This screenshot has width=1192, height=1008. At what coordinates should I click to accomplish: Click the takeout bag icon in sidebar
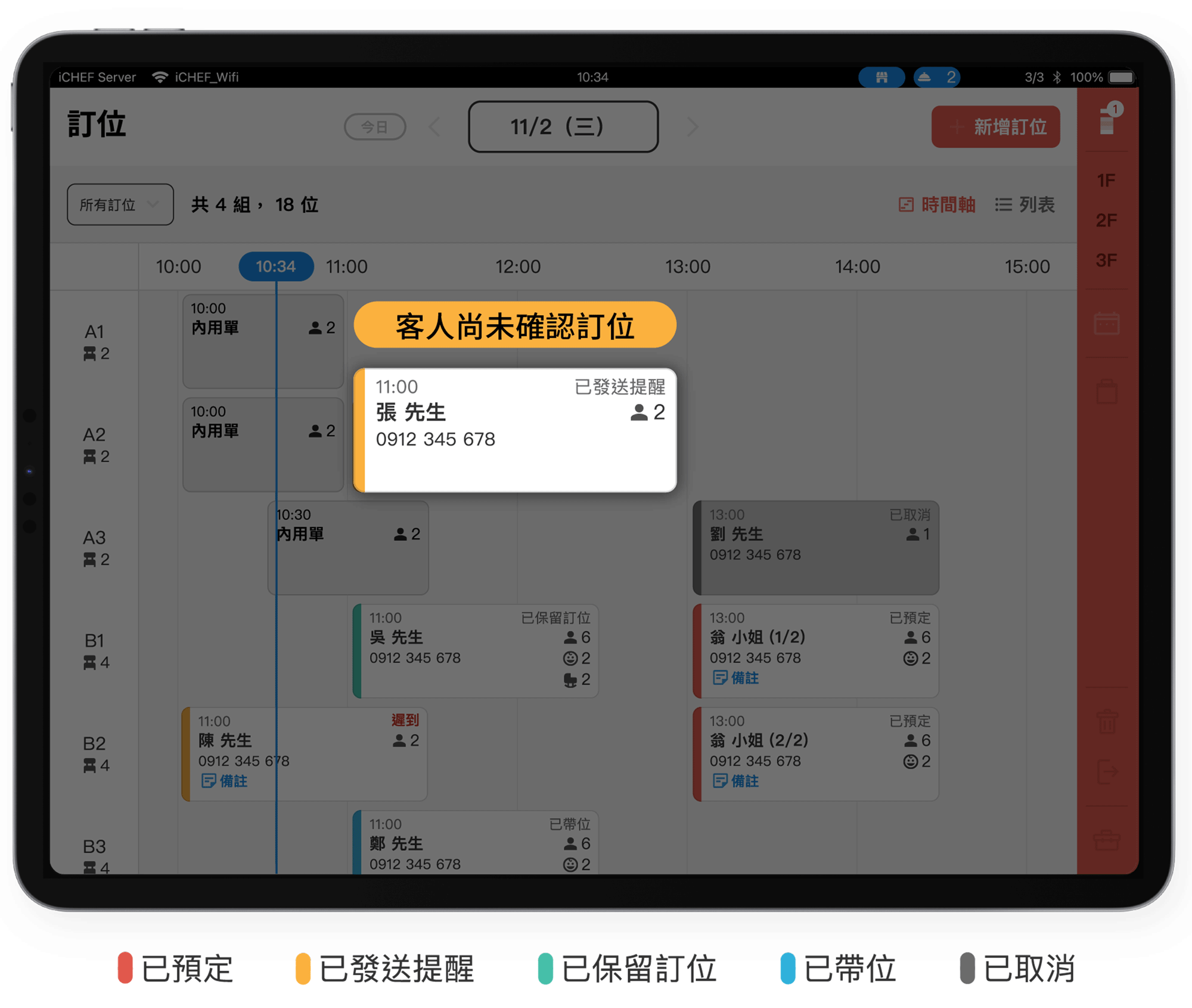[1106, 391]
